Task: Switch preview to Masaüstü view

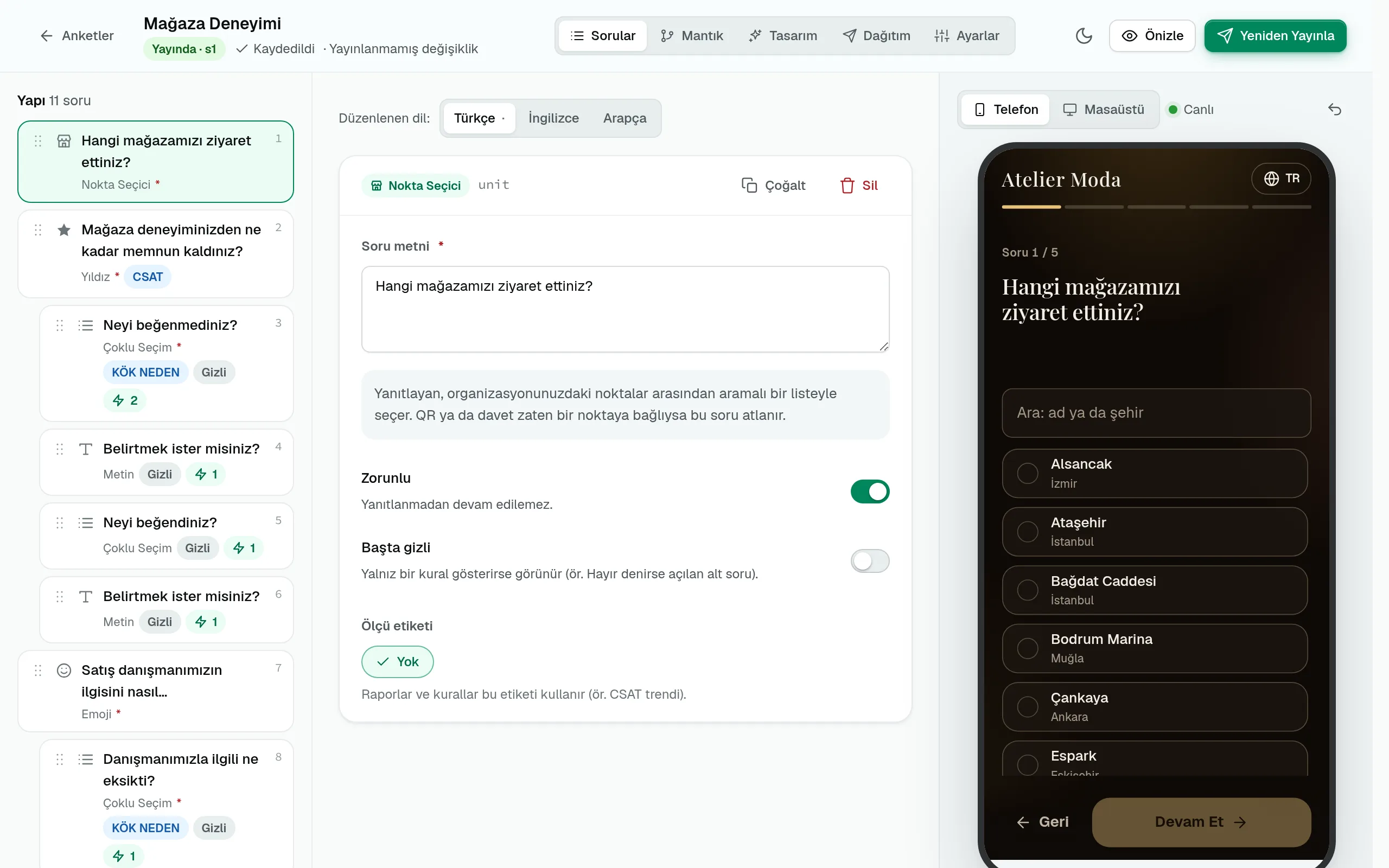Action: click(x=1103, y=109)
